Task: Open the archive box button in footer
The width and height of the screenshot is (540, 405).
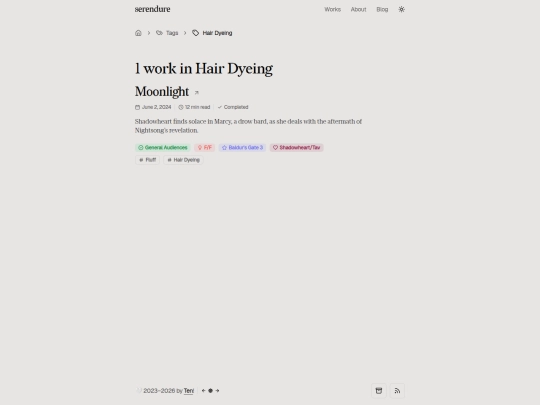Action: click(379, 391)
